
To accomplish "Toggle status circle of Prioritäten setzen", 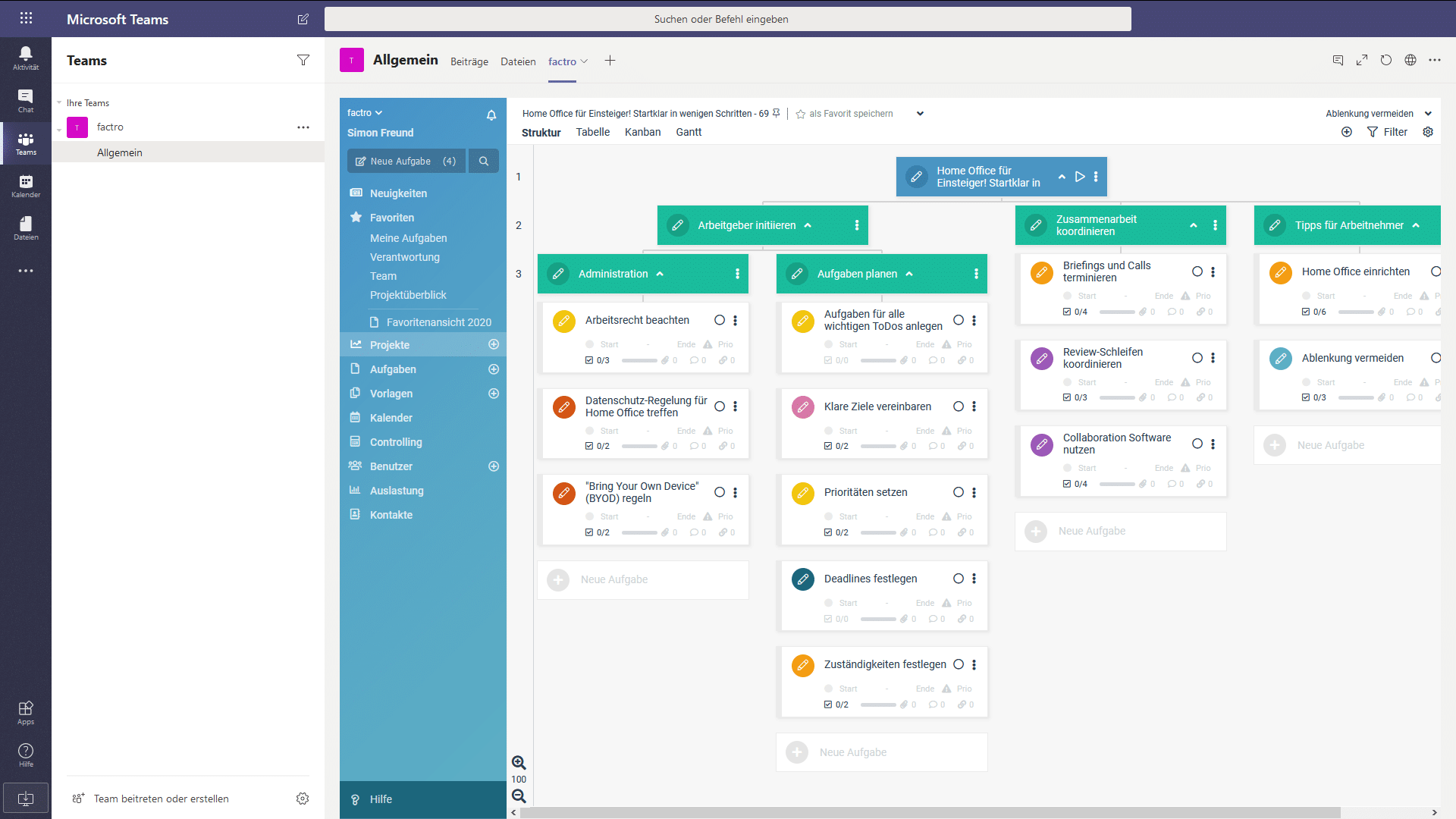I will [959, 492].
